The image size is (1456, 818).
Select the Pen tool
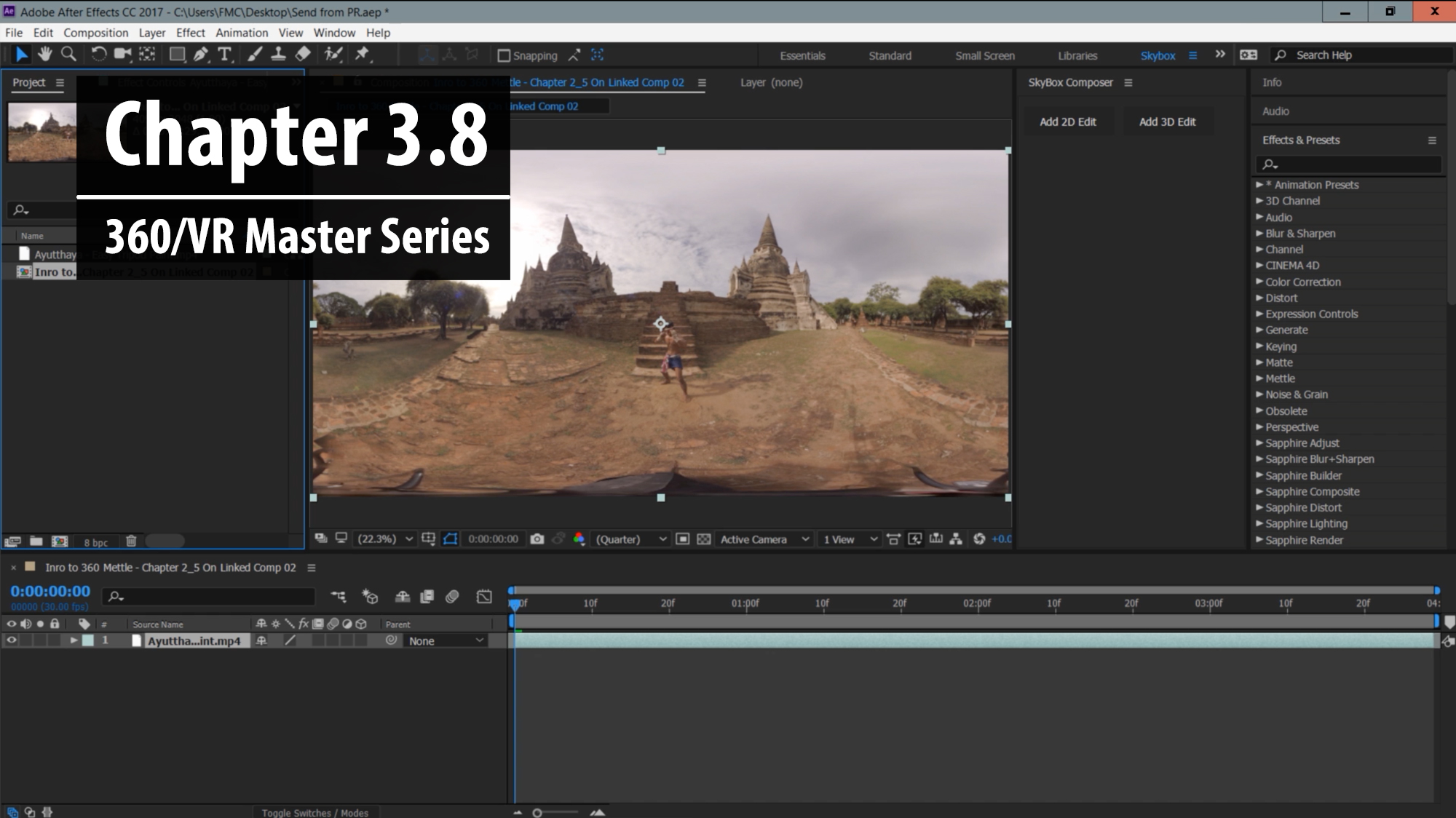200,54
